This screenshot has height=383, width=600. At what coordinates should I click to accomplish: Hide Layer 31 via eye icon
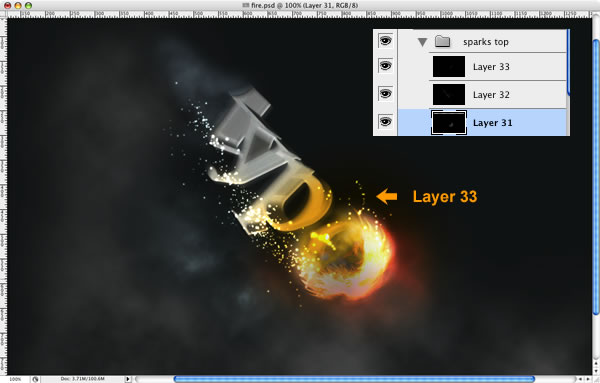pos(385,122)
